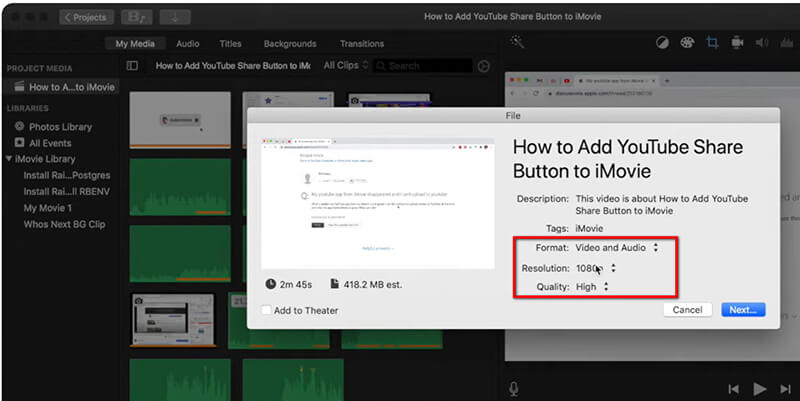Toggle the sidebar panel icon

point(132,66)
